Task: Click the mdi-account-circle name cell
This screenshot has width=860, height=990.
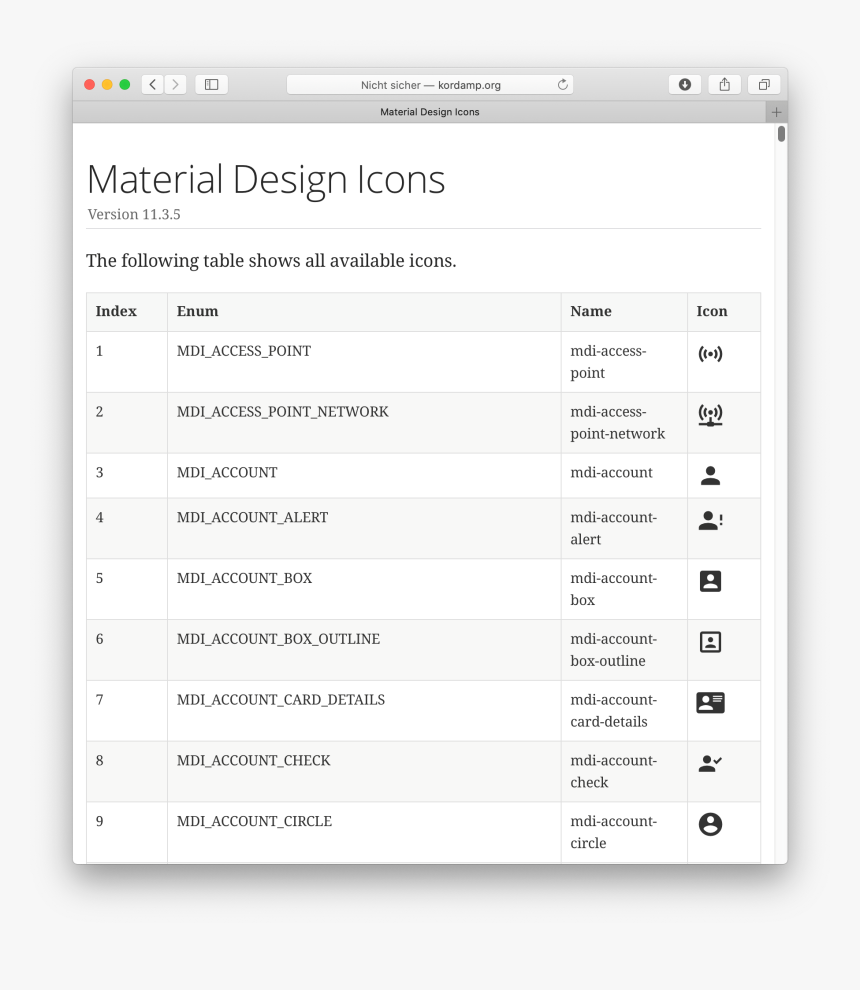Action: (x=624, y=832)
